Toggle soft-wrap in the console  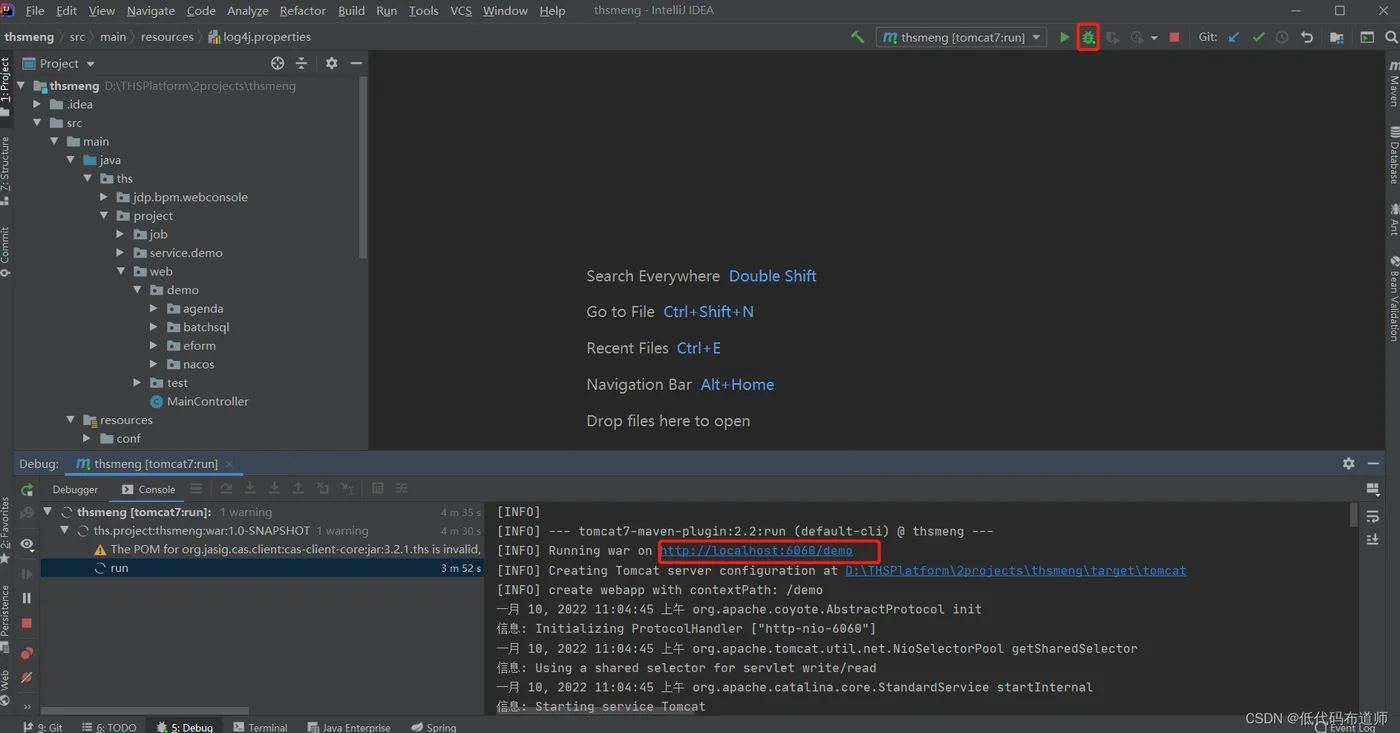[1373, 516]
